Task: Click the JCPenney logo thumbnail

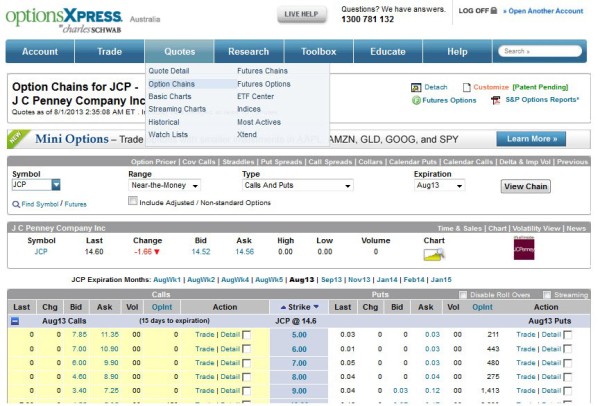Action: click(x=524, y=248)
